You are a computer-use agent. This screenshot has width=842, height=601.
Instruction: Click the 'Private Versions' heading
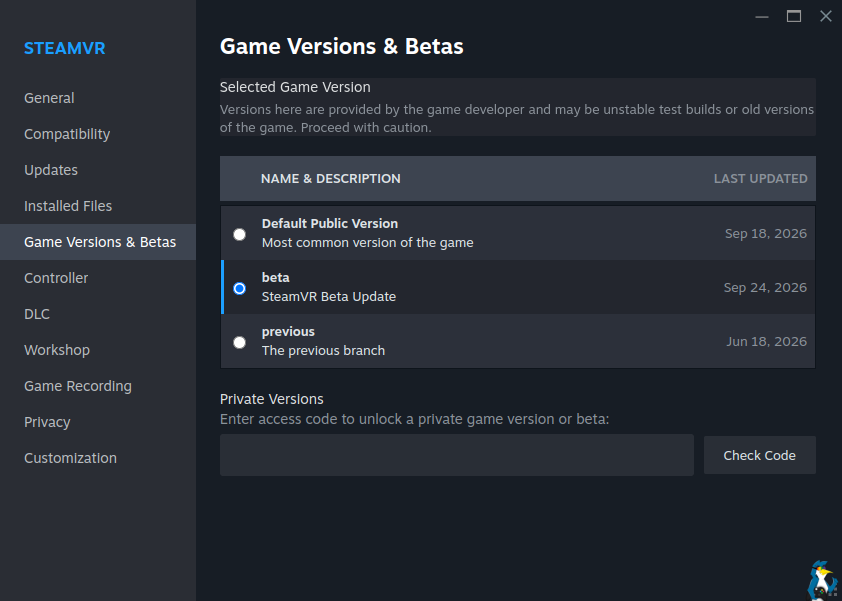point(272,399)
